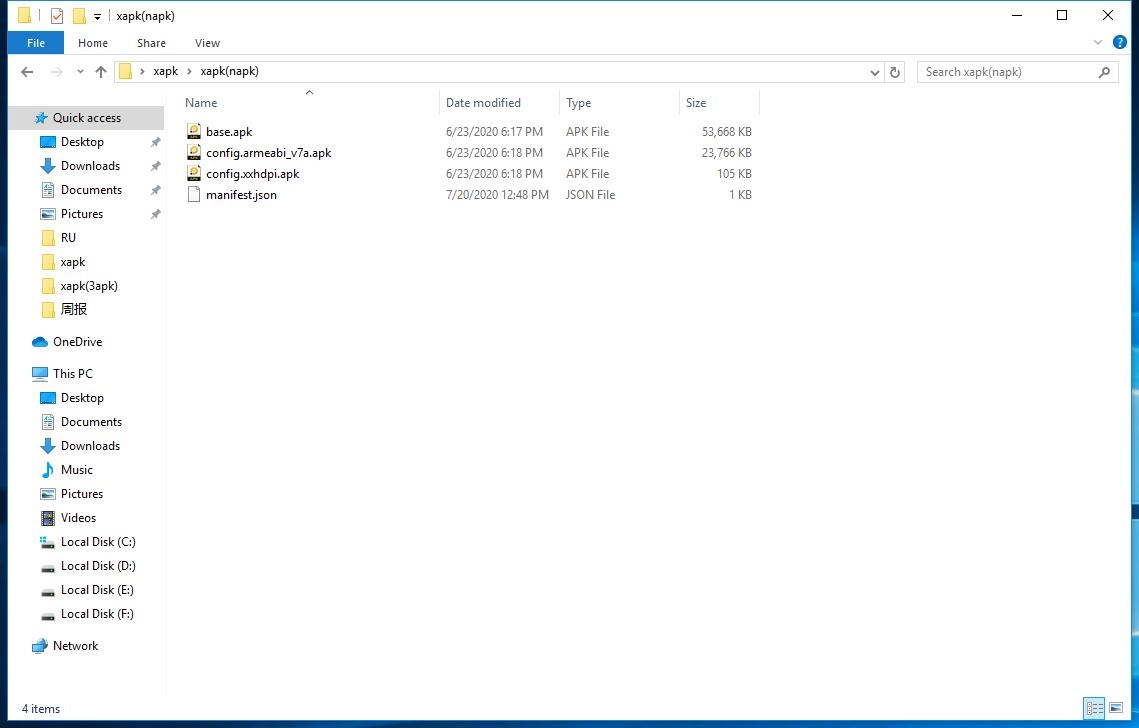This screenshot has height=728, width=1139.
Task: Open the Home ribbon tab
Action: 92,43
